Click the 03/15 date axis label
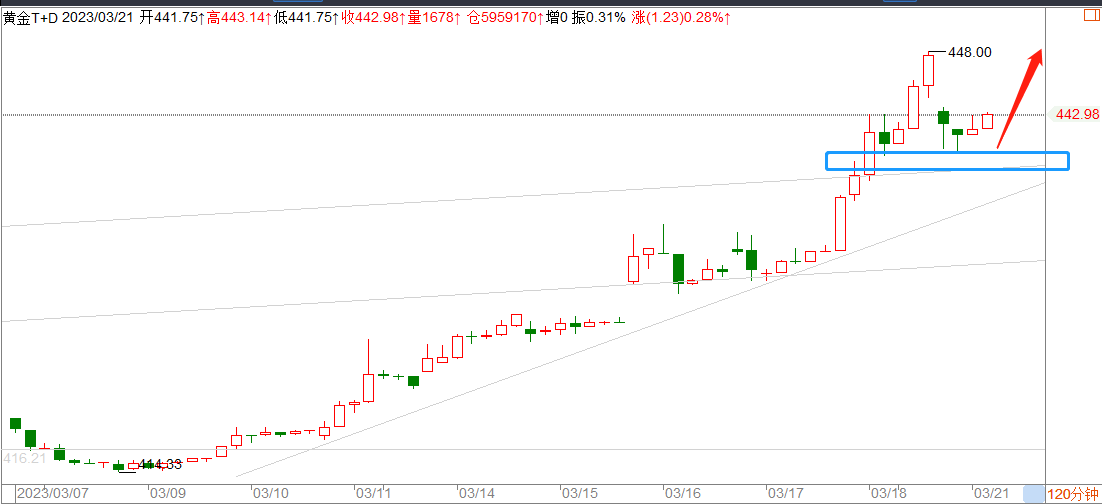 pyautogui.click(x=578, y=494)
